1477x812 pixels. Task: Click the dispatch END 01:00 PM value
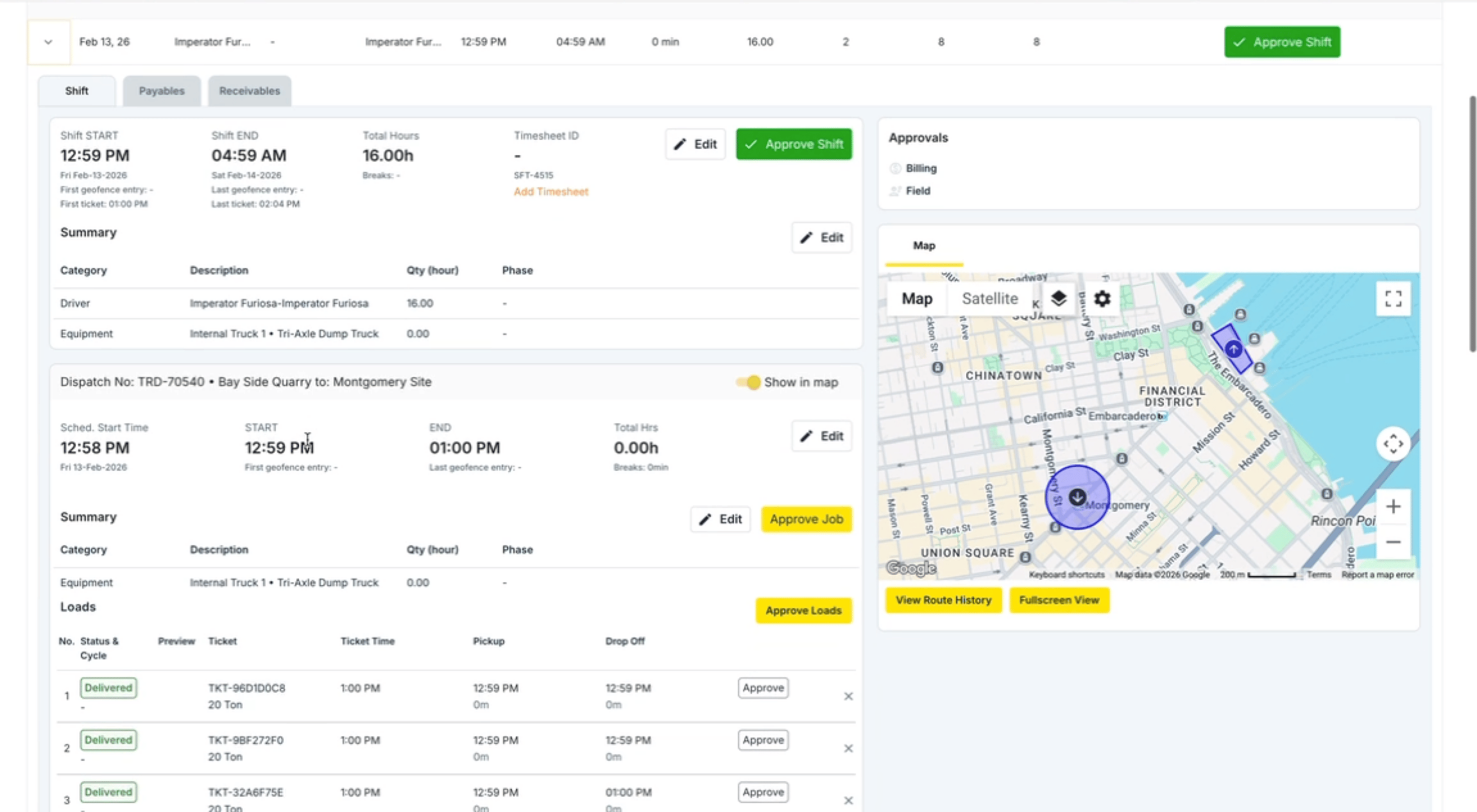[x=465, y=448]
